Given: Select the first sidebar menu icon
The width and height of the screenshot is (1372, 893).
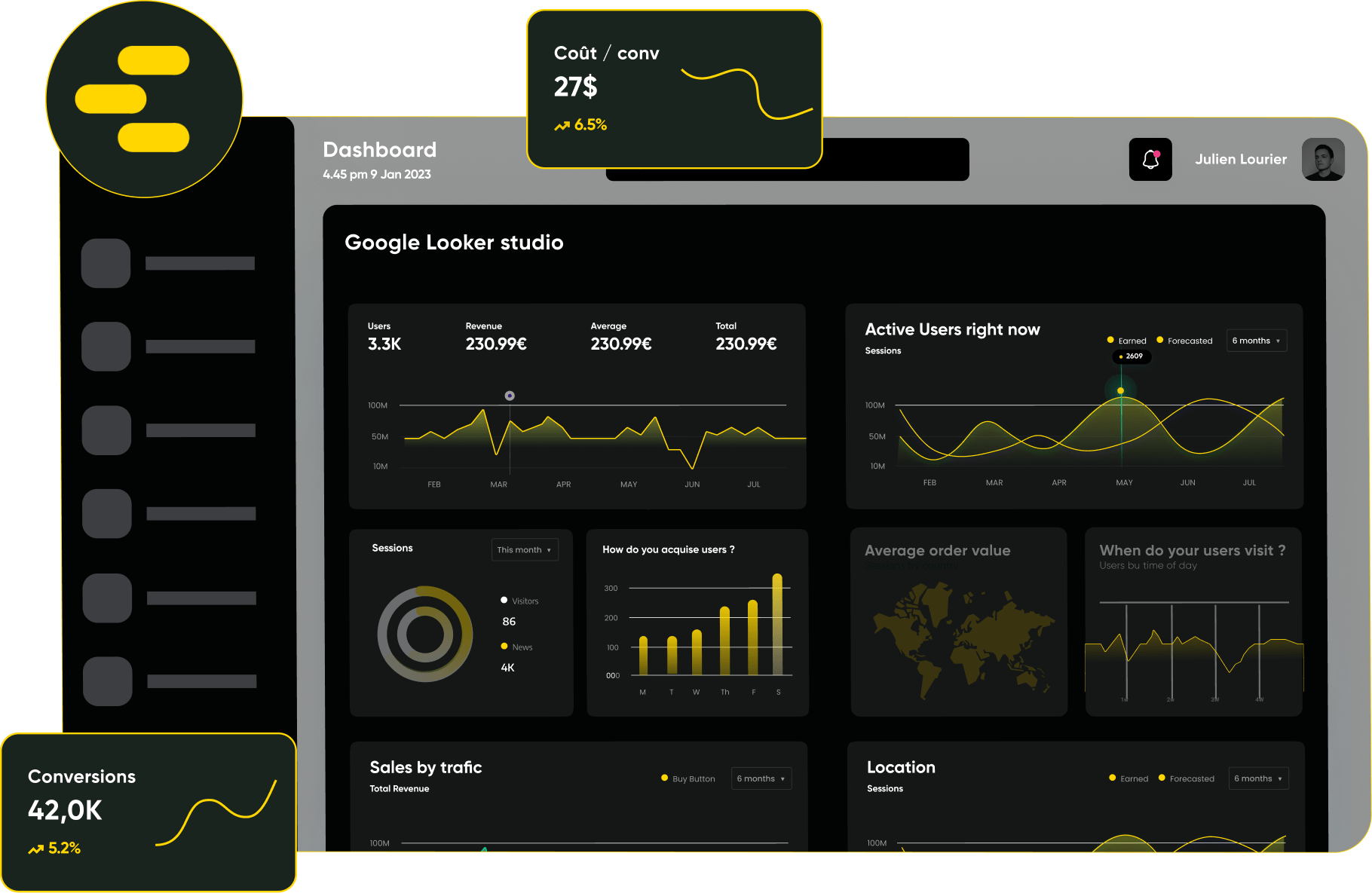Looking at the screenshot, I should (106, 263).
